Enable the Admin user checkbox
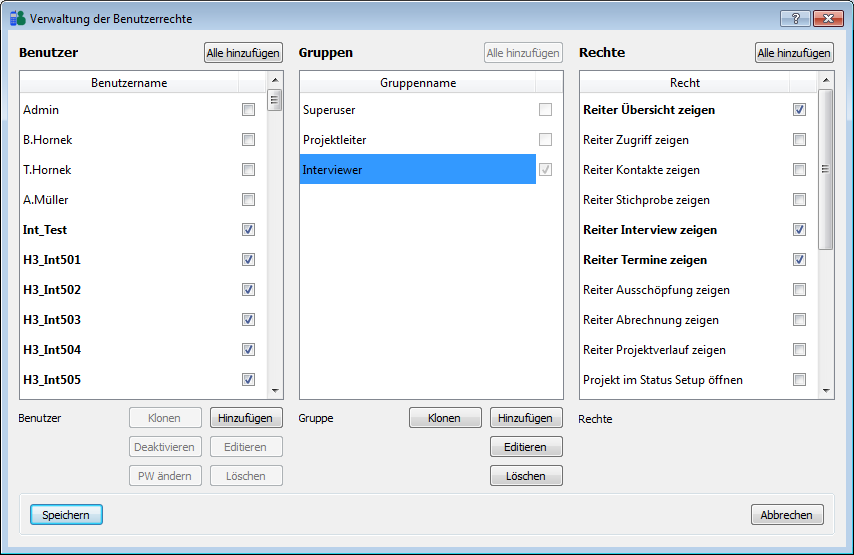This screenshot has width=854, height=555. pos(248,110)
